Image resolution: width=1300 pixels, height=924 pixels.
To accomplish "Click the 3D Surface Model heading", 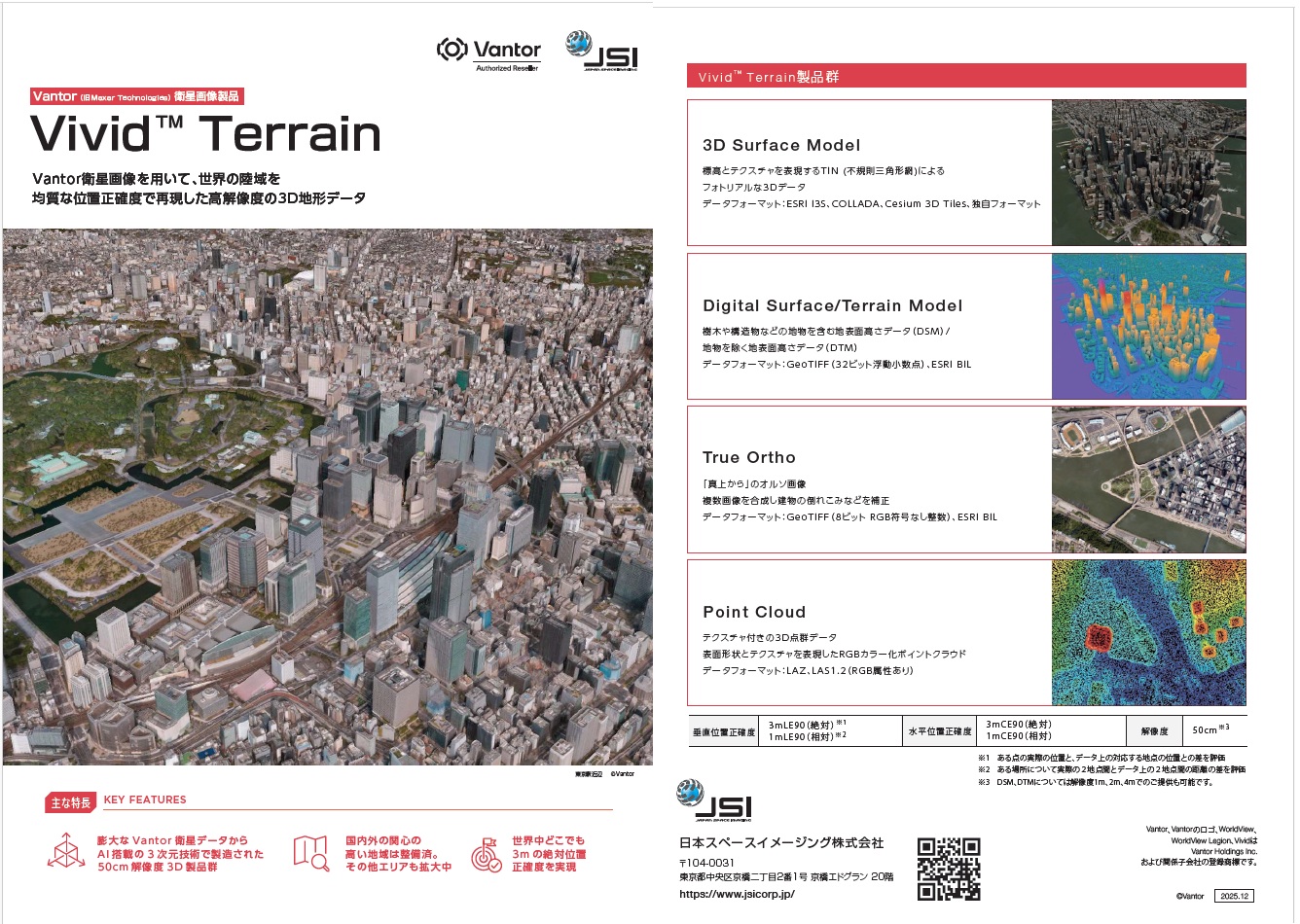I will coord(781,145).
